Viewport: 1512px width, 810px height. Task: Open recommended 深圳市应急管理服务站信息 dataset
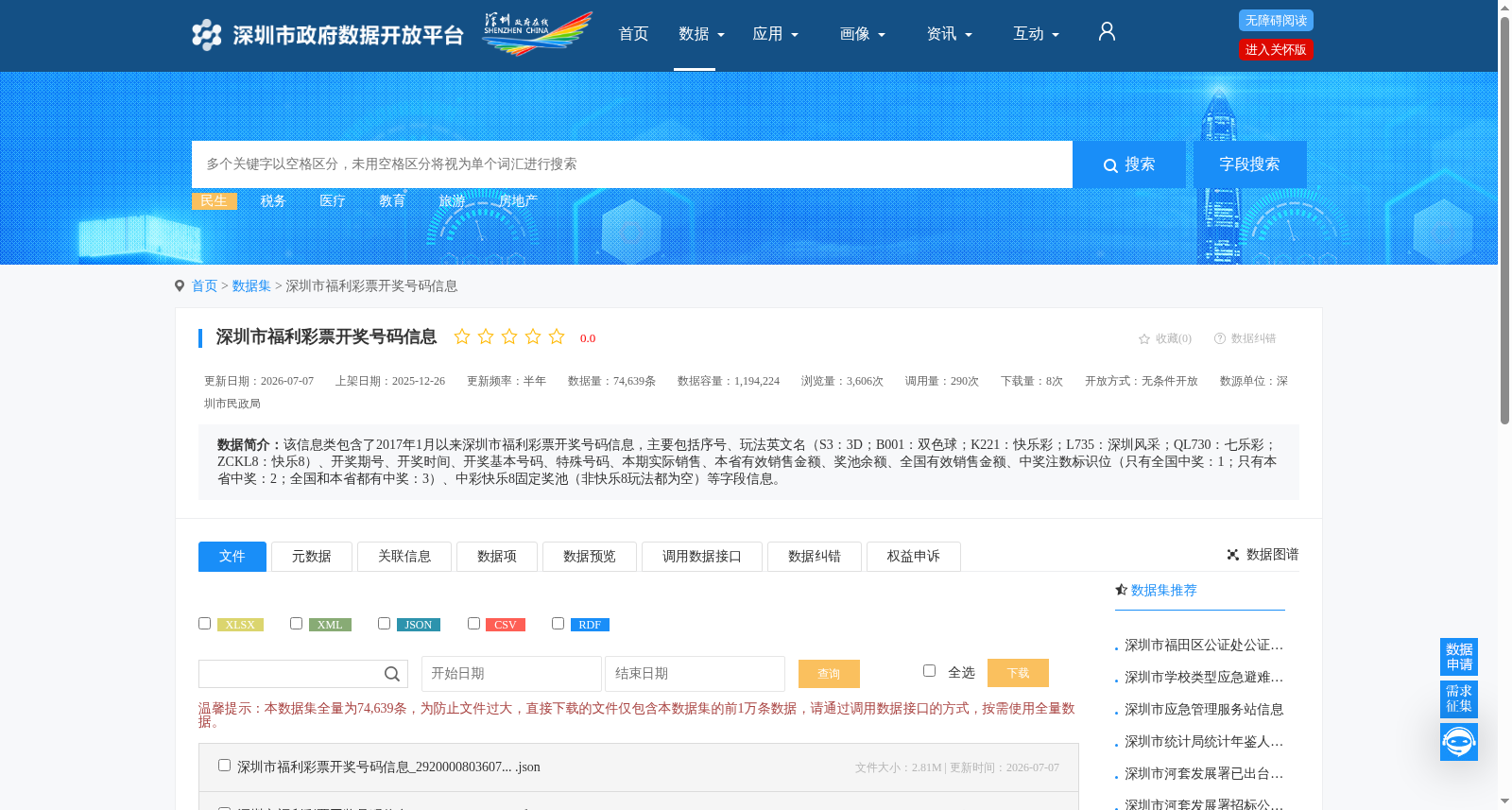(x=1204, y=710)
